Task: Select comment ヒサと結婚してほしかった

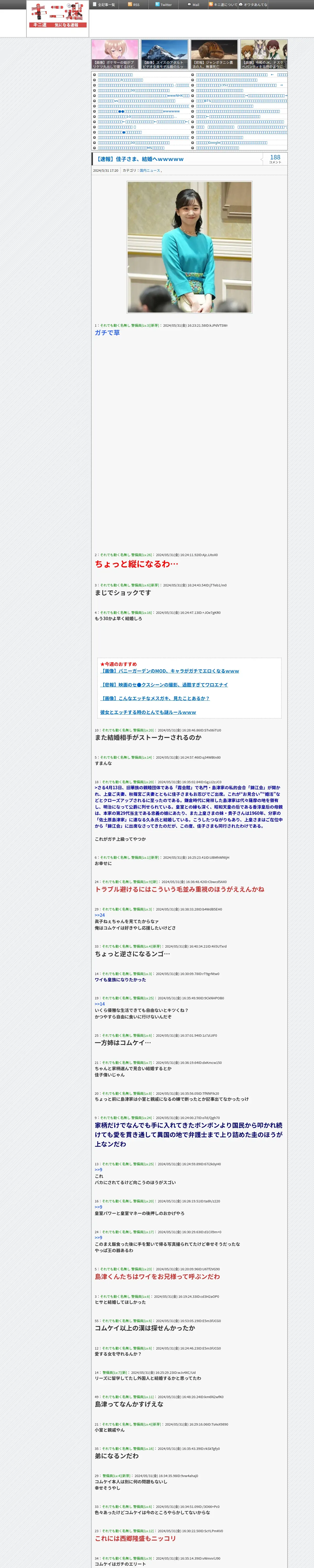Action: (120, 1302)
